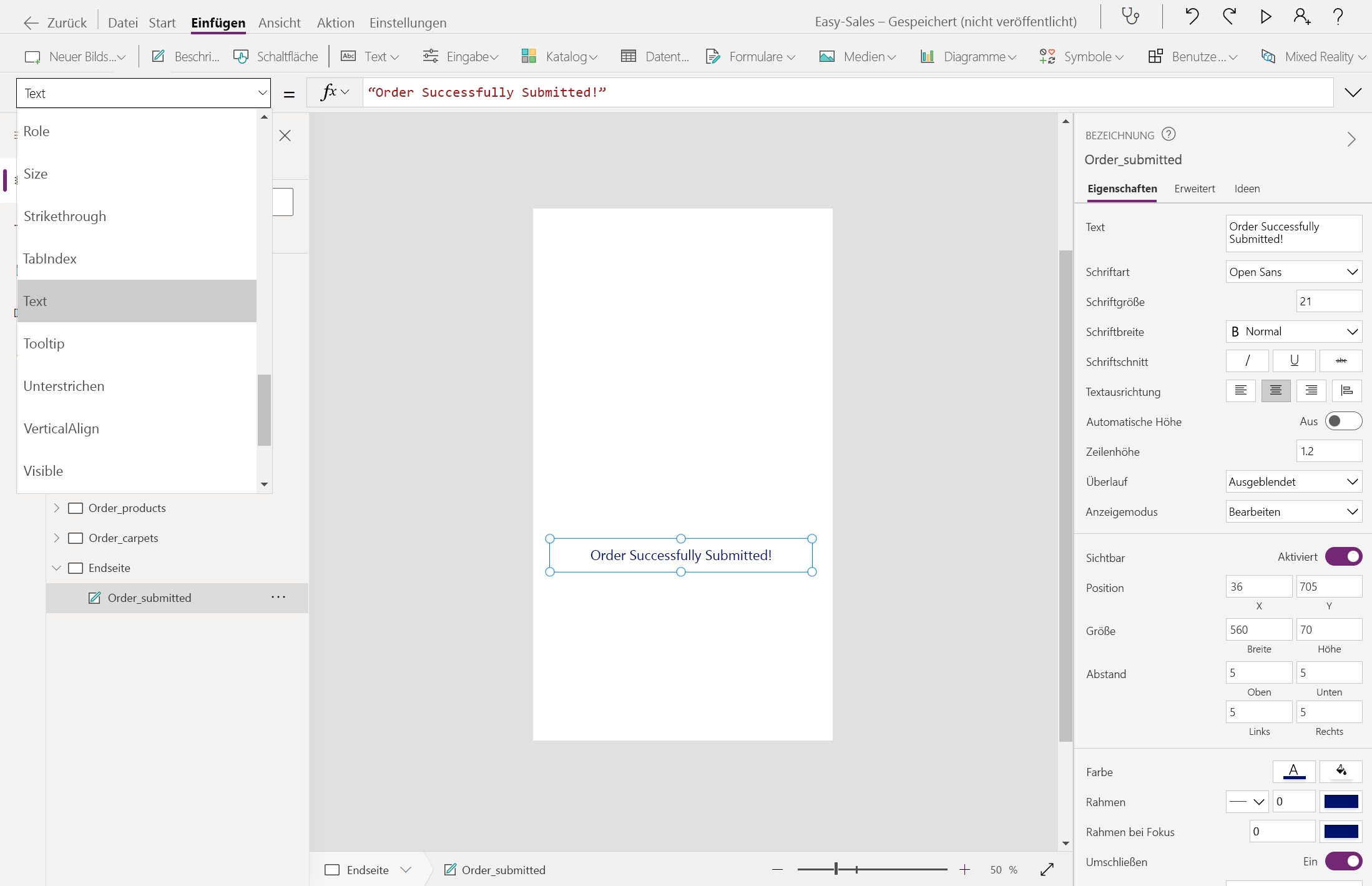
Task: Click Zurück to go back
Action: (56, 23)
